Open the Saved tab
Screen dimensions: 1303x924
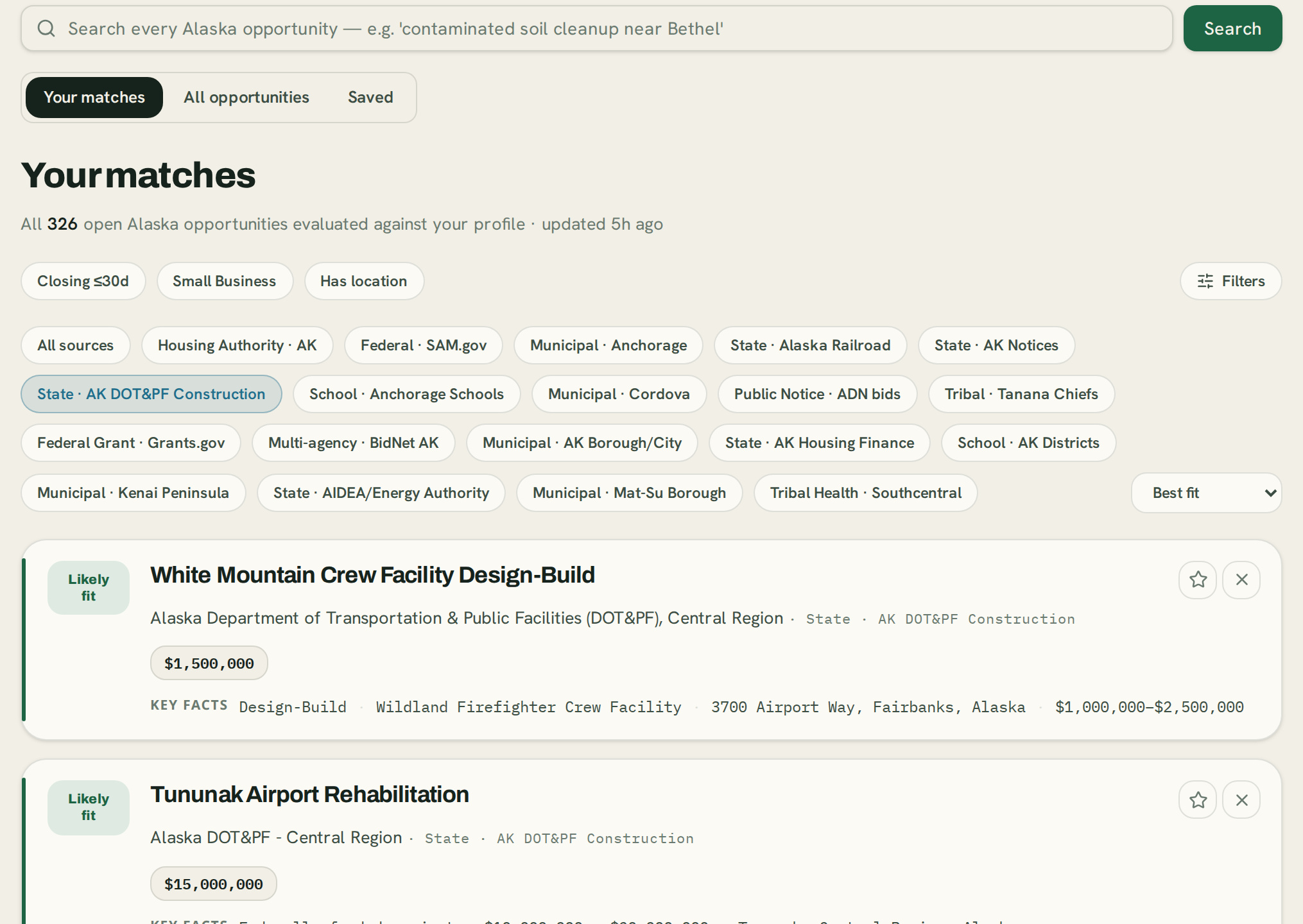(x=370, y=98)
